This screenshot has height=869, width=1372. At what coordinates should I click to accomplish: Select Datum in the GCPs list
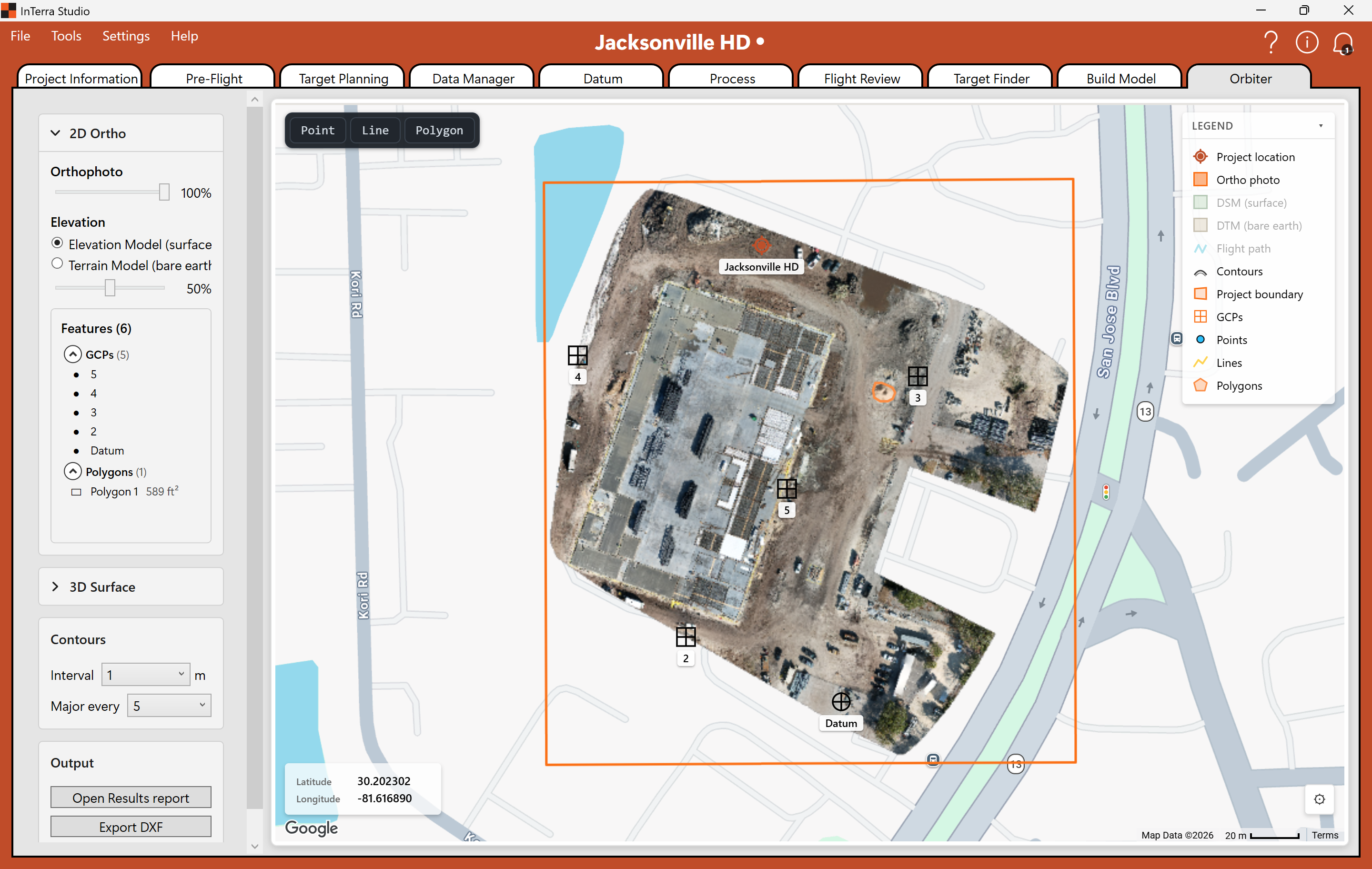(x=107, y=450)
